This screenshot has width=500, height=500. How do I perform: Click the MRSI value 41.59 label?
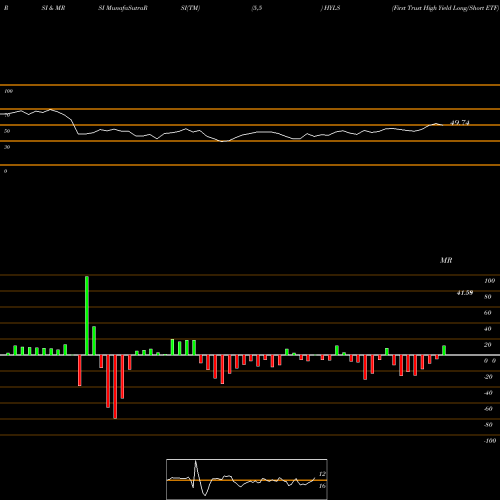coord(465,293)
